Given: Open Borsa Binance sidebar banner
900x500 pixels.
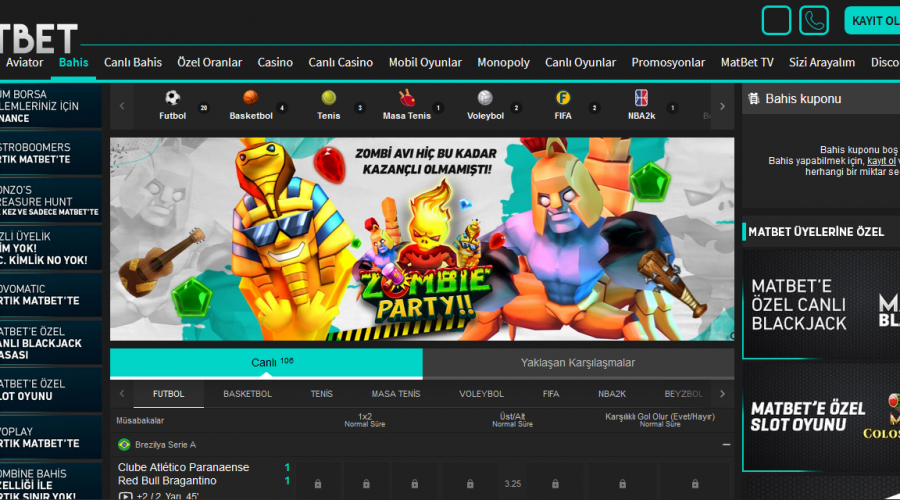Looking at the screenshot, I should [51, 106].
